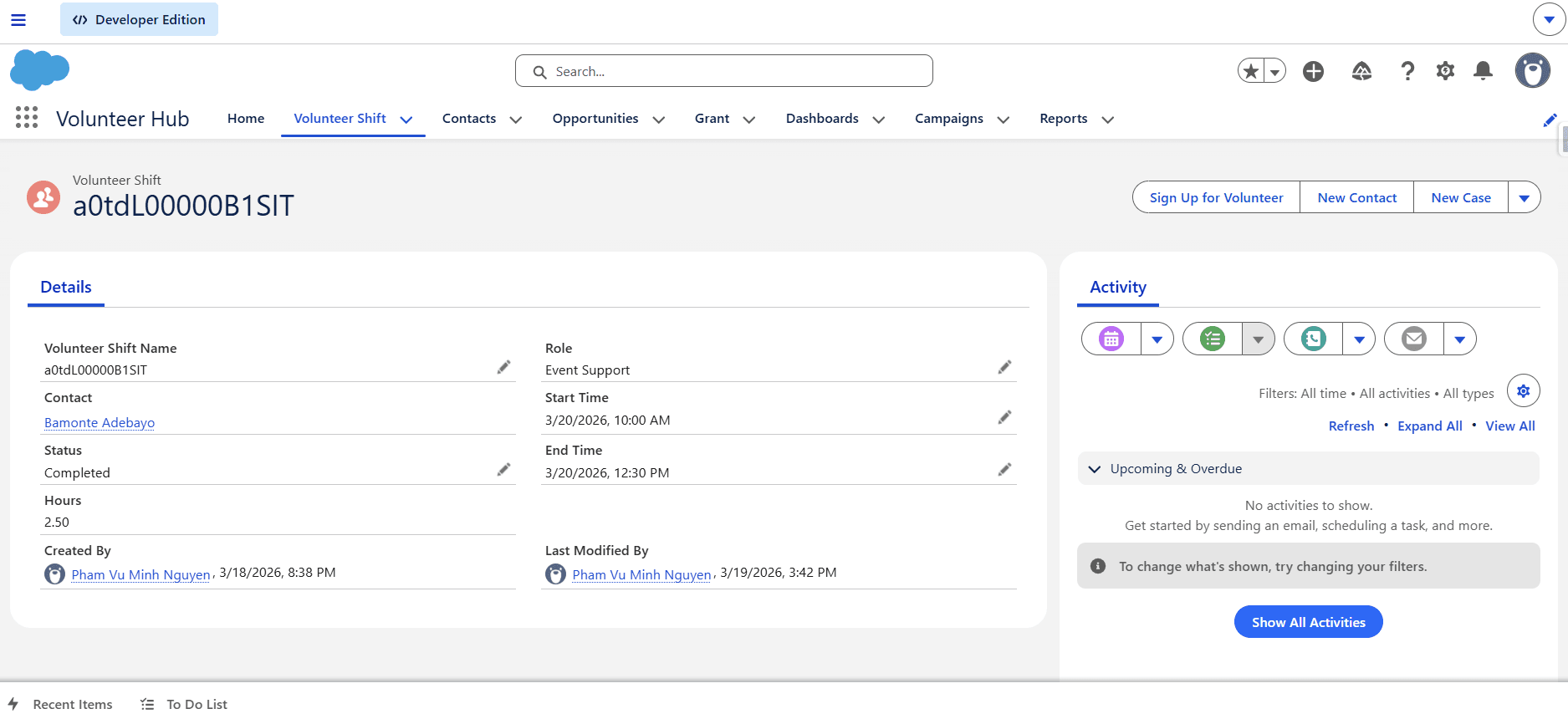The height and width of the screenshot is (719, 1568).
Task: Edit Volunteer Shift Name pencil icon
Action: [503, 367]
